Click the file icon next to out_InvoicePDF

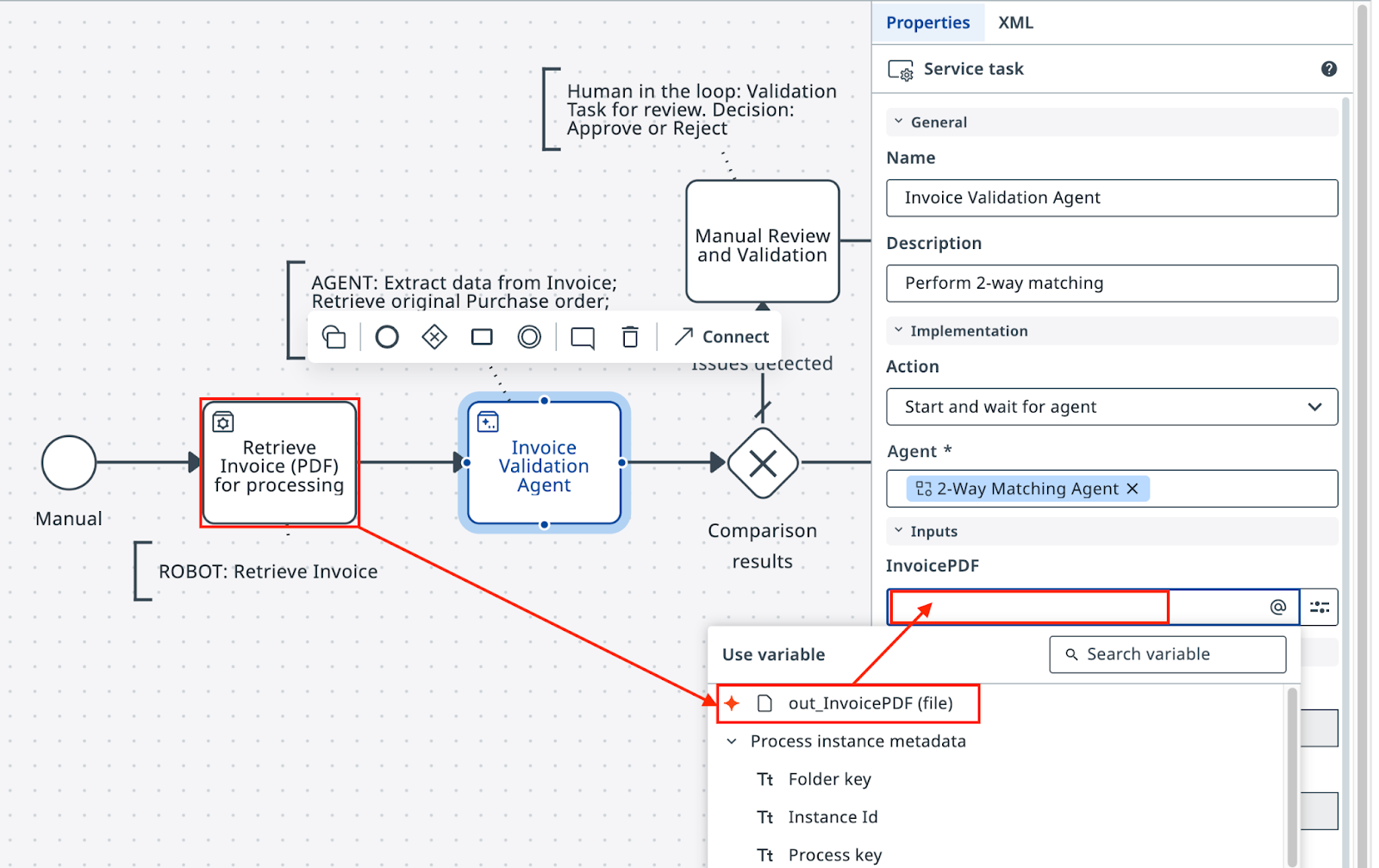pos(764,703)
